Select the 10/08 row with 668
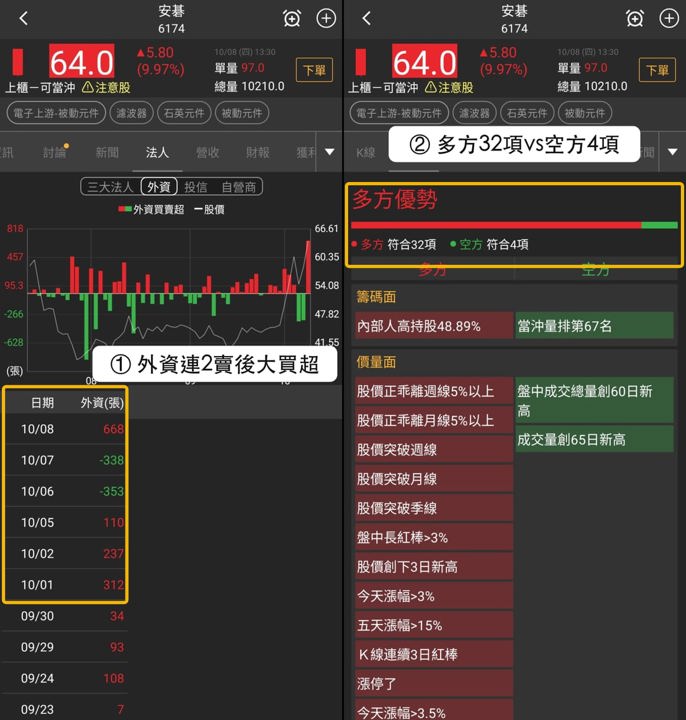686x720 pixels. pyautogui.click(x=65, y=429)
